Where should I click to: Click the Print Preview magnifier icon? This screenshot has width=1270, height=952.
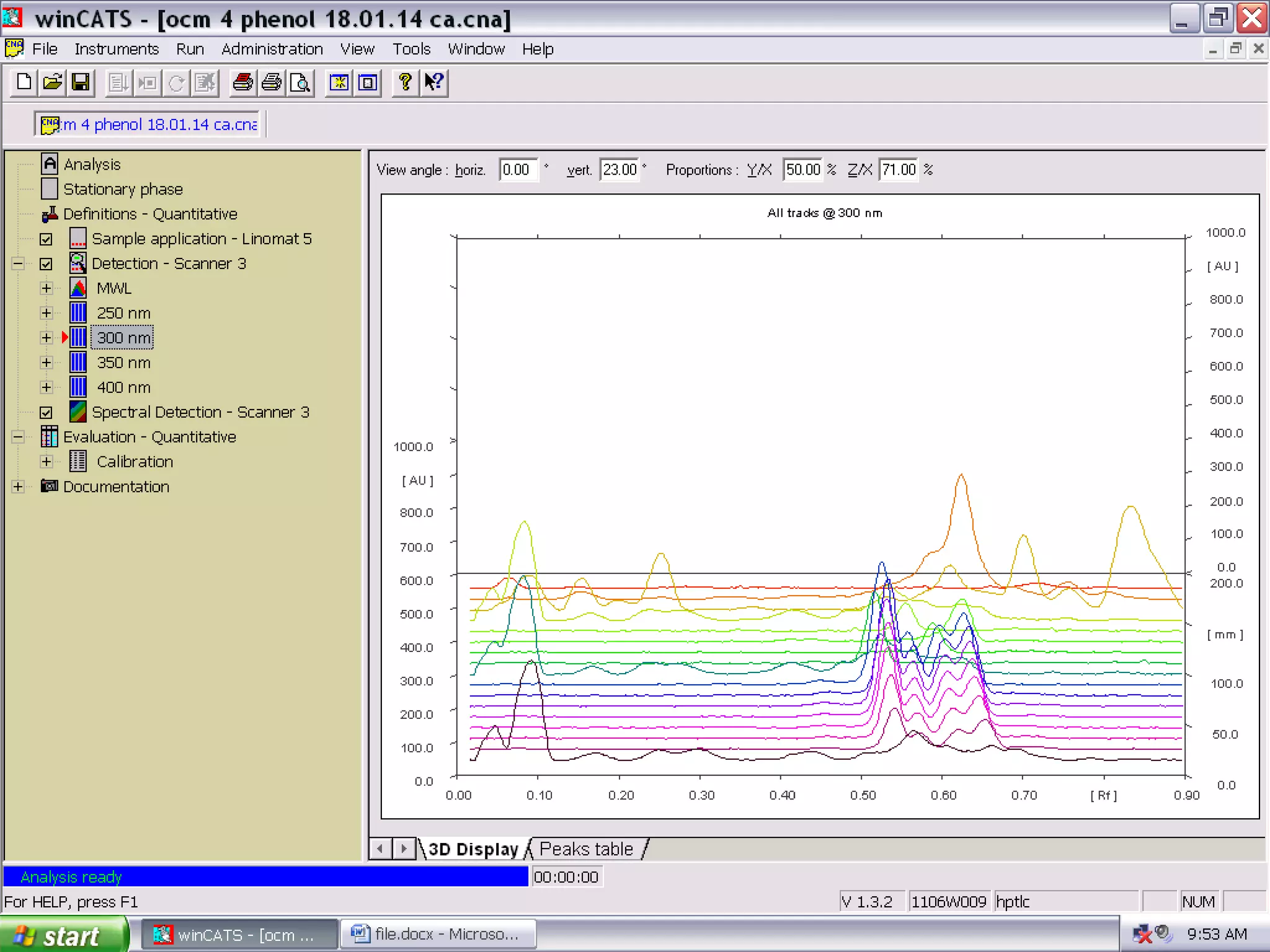tap(301, 82)
